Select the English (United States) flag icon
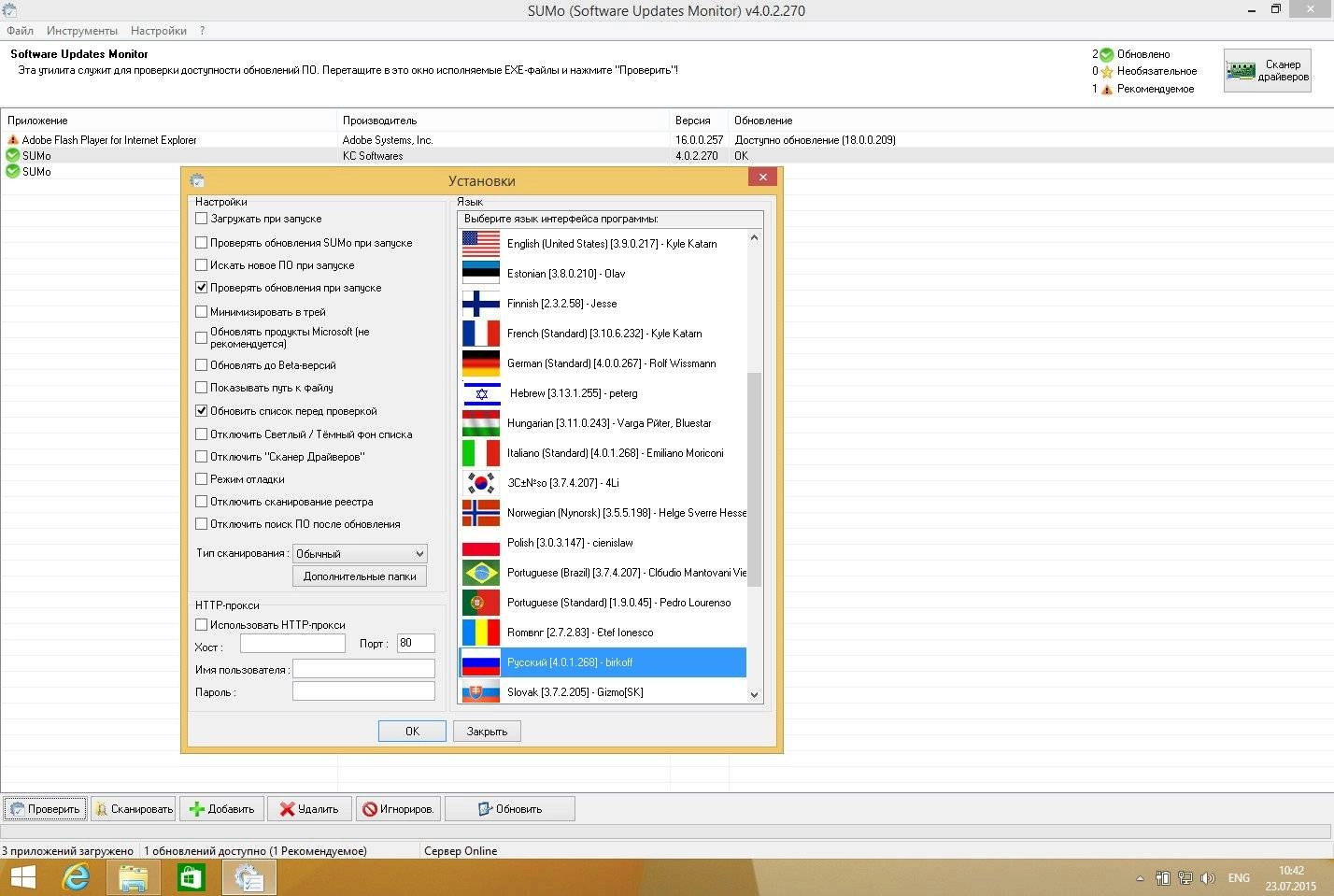Image resolution: width=1334 pixels, height=896 pixels. pyautogui.click(x=481, y=243)
